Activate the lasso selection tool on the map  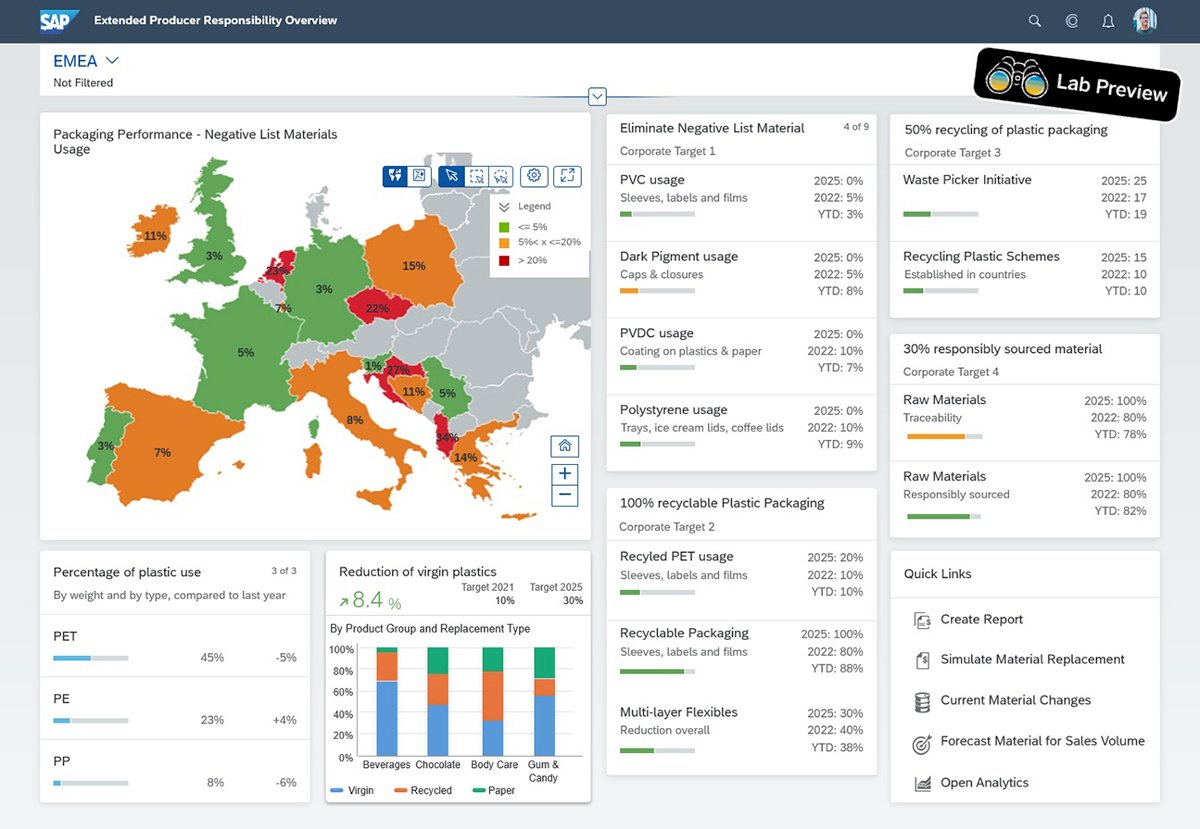coord(501,176)
